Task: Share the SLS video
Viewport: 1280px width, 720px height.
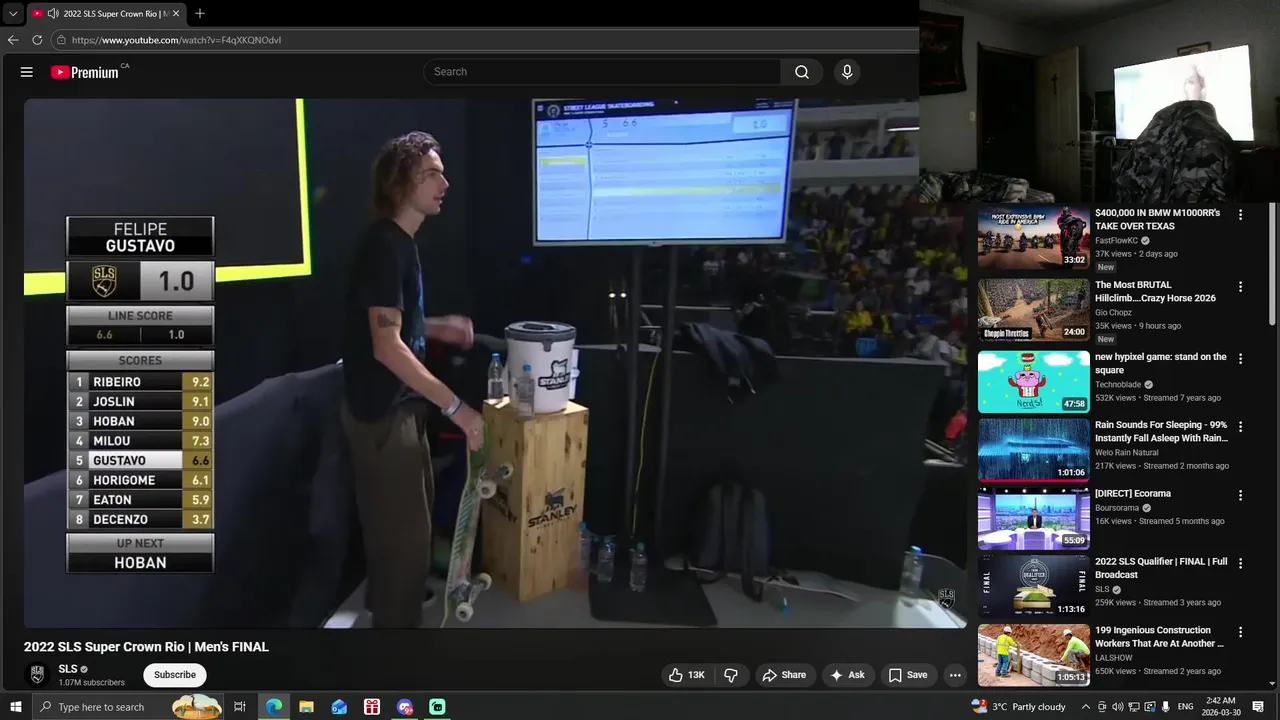Action: 784,675
